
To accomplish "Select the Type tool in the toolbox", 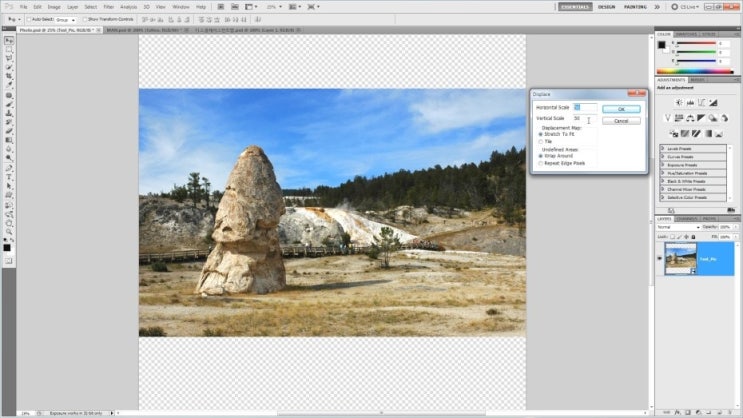I will click(x=9, y=177).
